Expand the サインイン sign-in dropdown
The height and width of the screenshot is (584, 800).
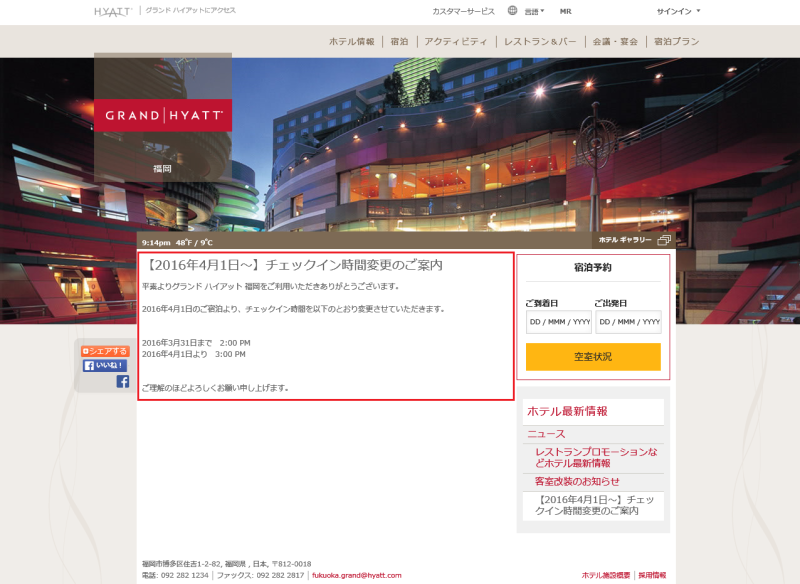pos(678,11)
